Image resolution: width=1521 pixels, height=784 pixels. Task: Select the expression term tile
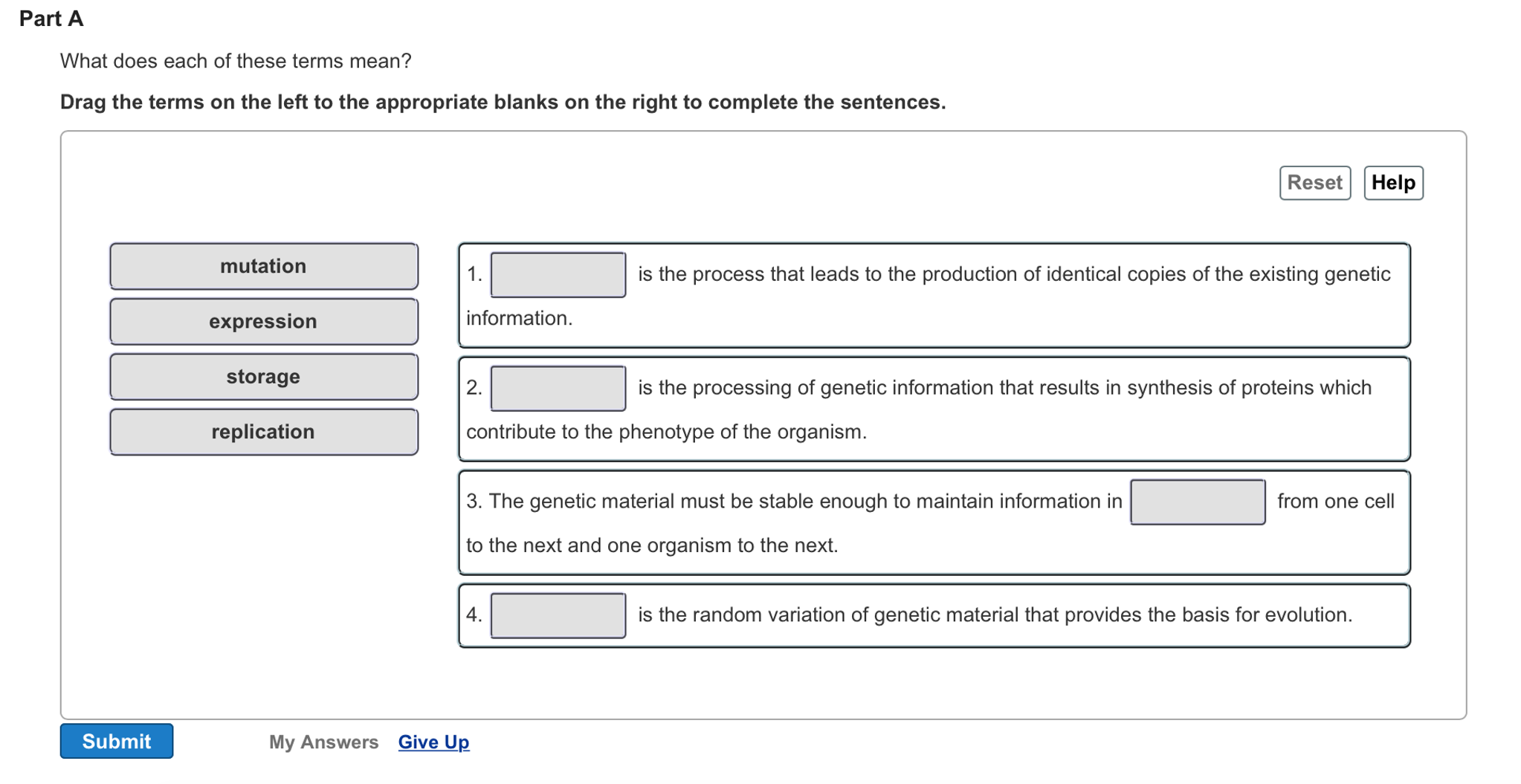(263, 321)
